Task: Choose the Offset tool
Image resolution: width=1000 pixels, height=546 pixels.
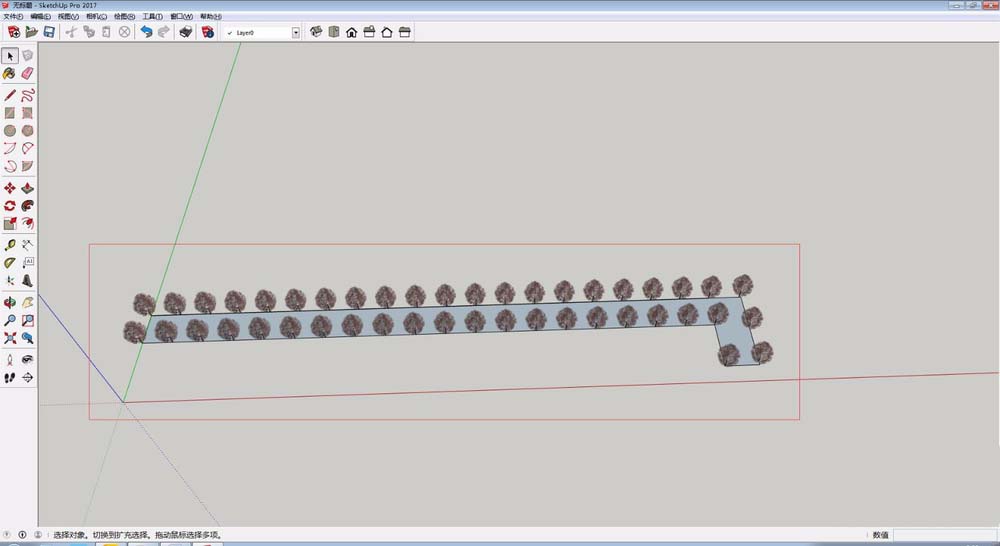Action: tap(27, 223)
